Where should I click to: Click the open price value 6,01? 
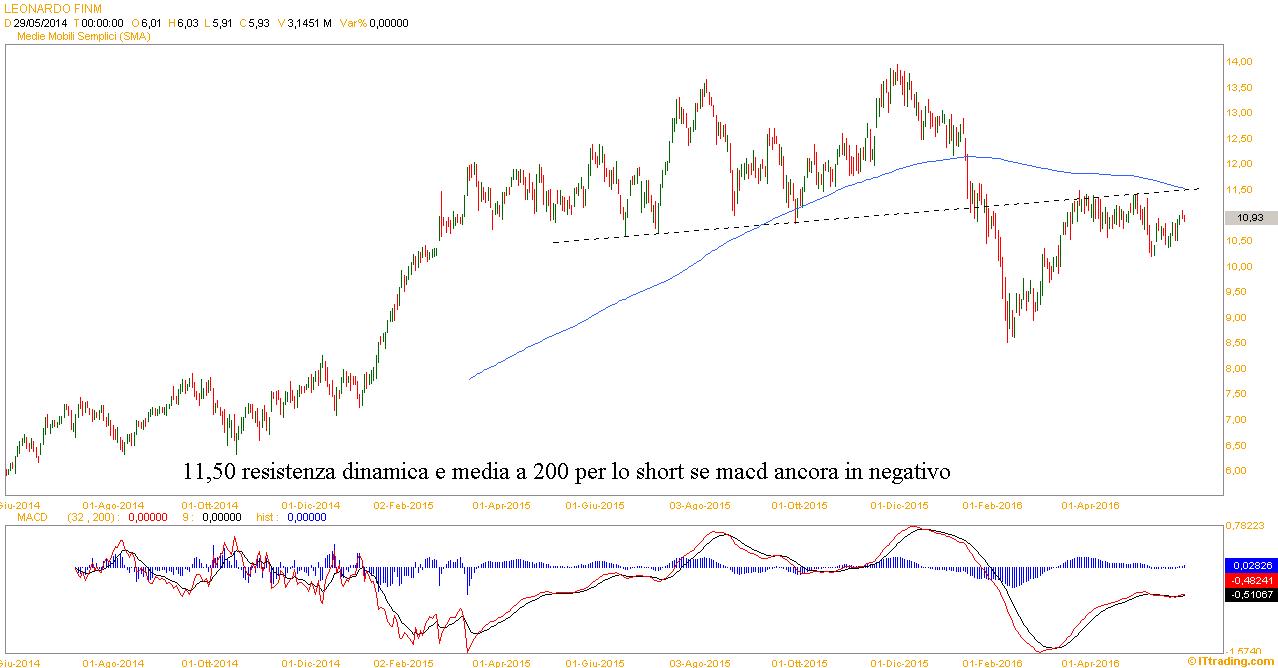pos(153,22)
